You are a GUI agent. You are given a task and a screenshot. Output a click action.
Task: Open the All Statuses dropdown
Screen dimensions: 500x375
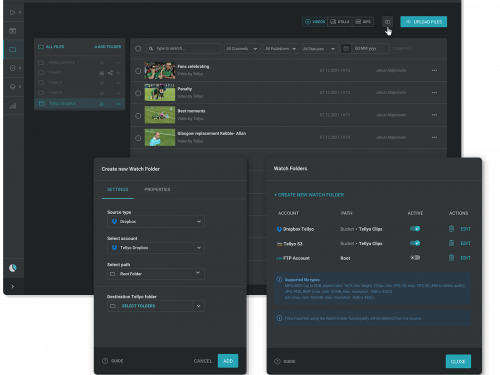tap(320, 49)
